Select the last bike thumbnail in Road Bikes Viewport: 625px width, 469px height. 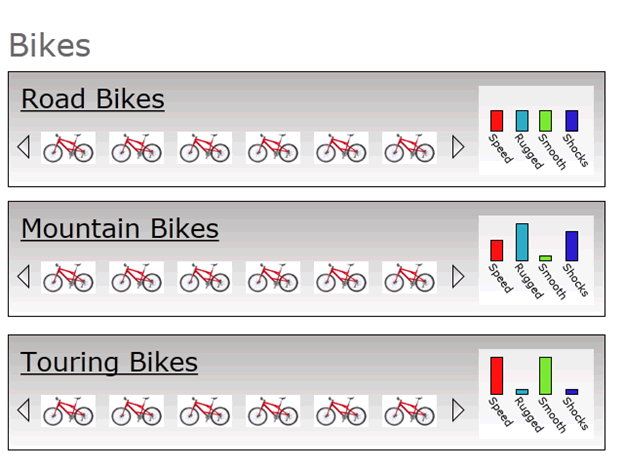pos(409,148)
